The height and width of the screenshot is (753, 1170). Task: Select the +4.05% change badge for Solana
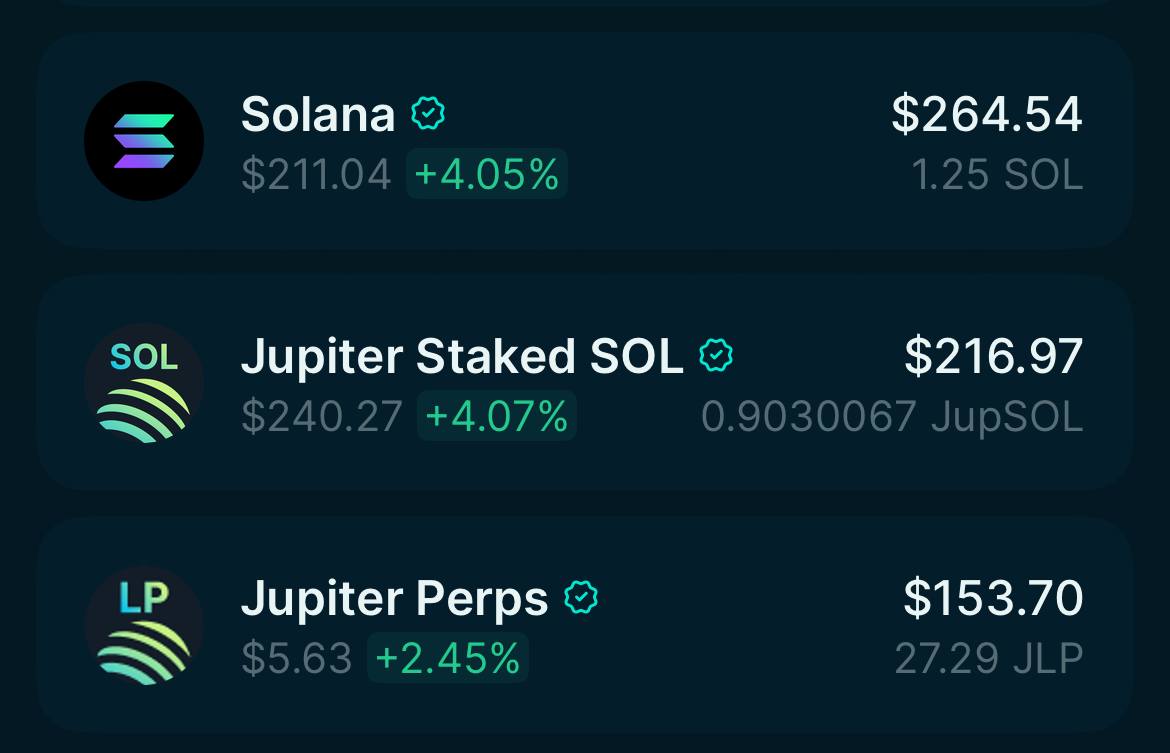click(487, 174)
